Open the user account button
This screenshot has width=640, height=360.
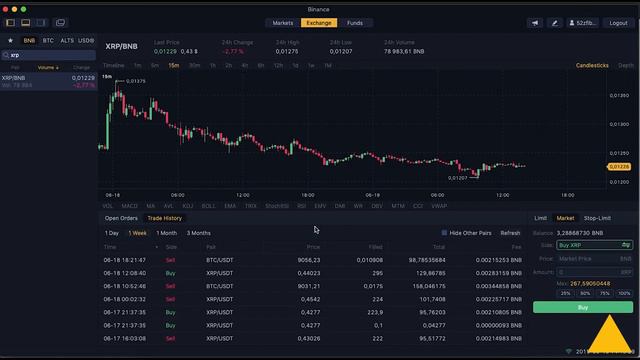pyautogui.click(x=583, y=23)
